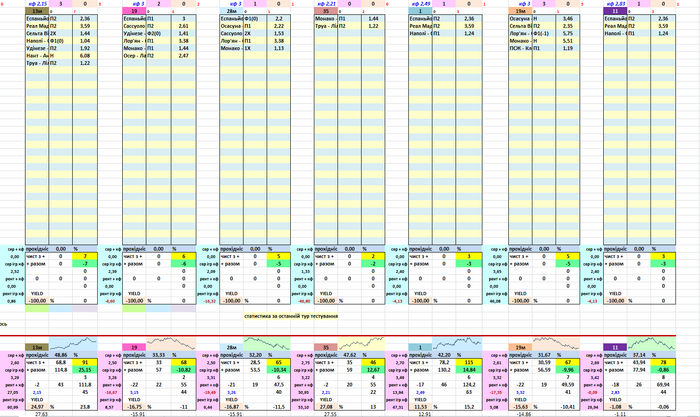Click the yellow cell with 115
This screenshot has width=700, height=417.
click(469, 363)
